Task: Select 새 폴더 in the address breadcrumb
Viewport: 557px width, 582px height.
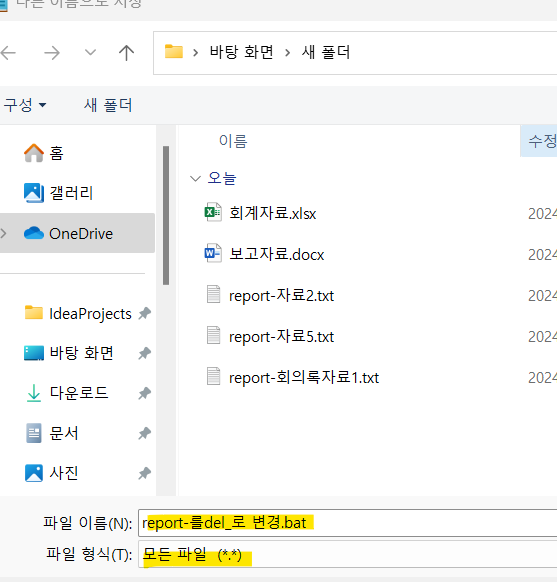Action: [326, 52]
